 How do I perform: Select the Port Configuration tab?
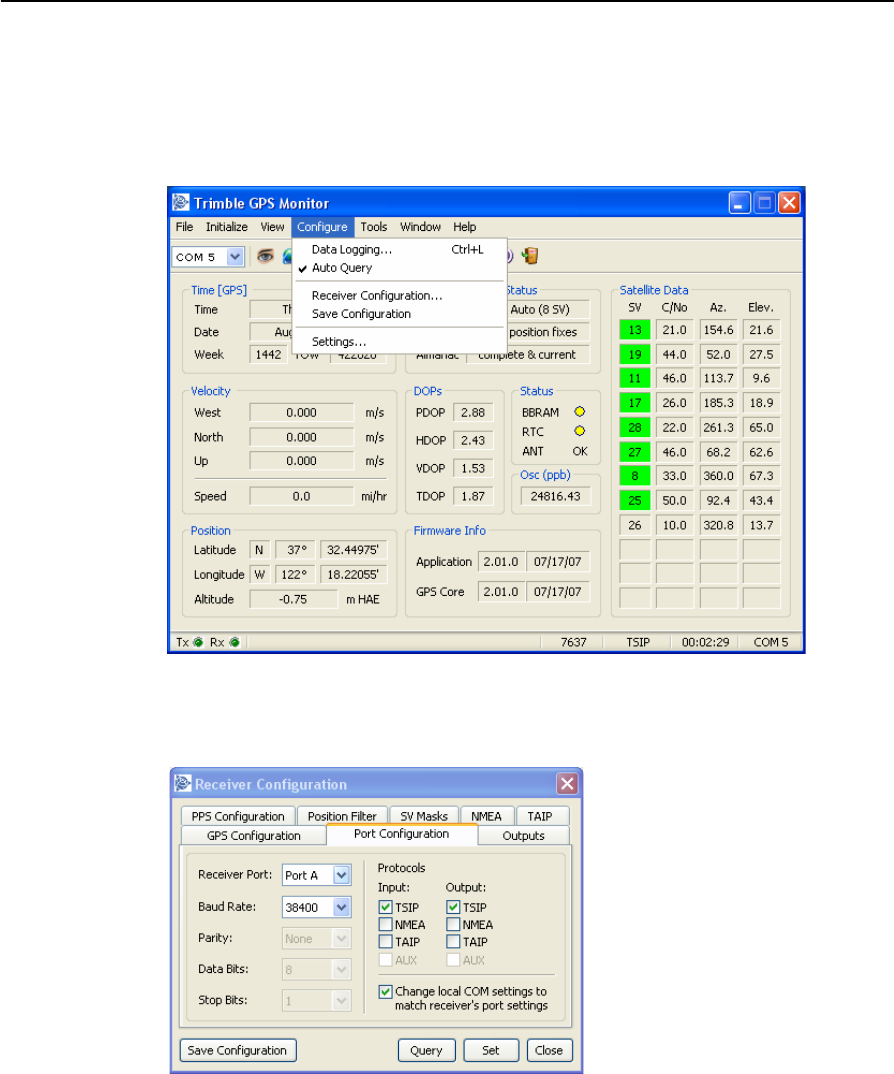click(x=401, y=834)
